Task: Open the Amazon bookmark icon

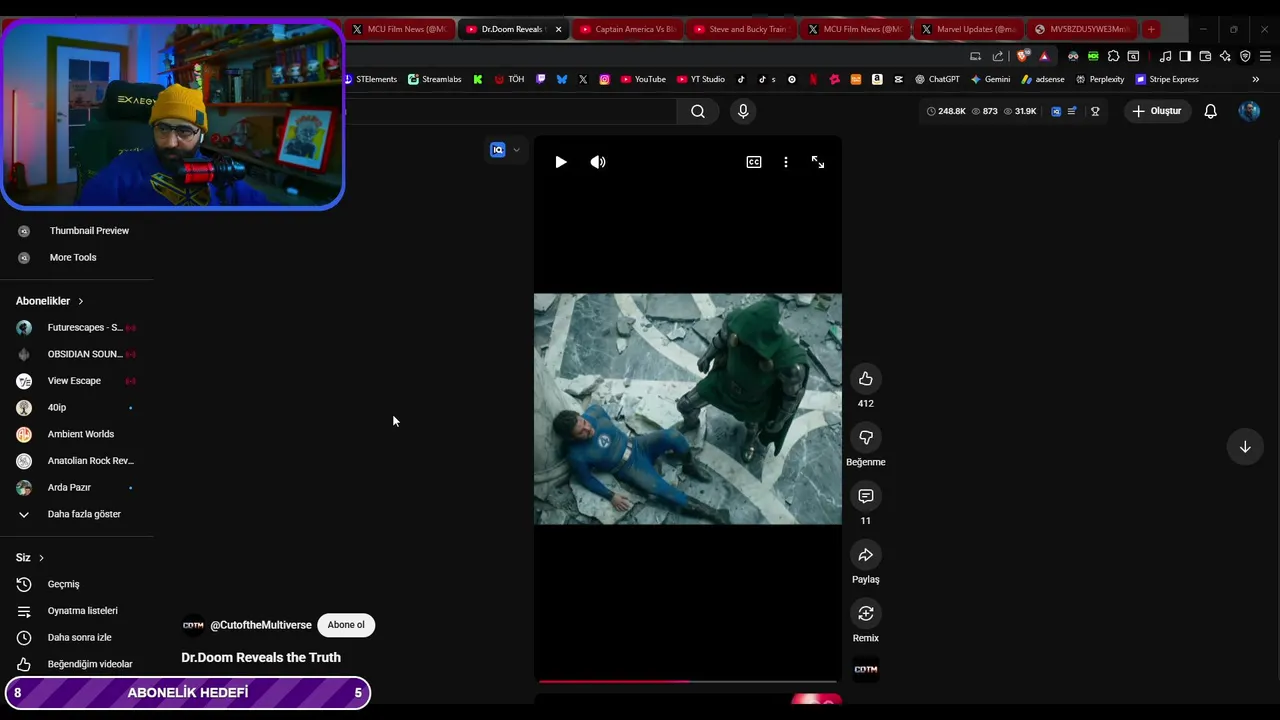Action: tap(877, 79)
